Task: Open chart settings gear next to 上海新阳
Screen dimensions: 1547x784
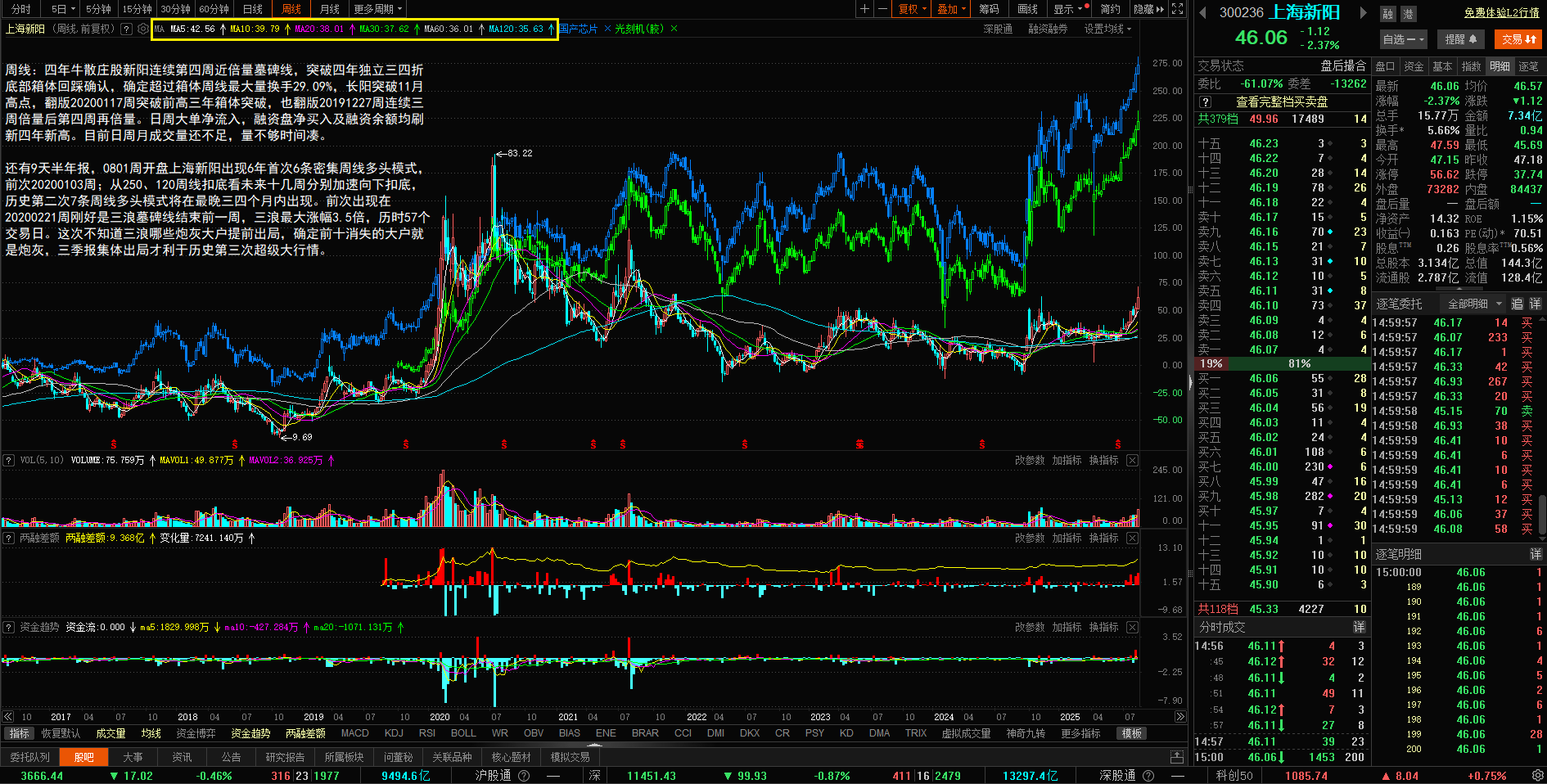Action: pyautogui.click(x=143, y=29)
